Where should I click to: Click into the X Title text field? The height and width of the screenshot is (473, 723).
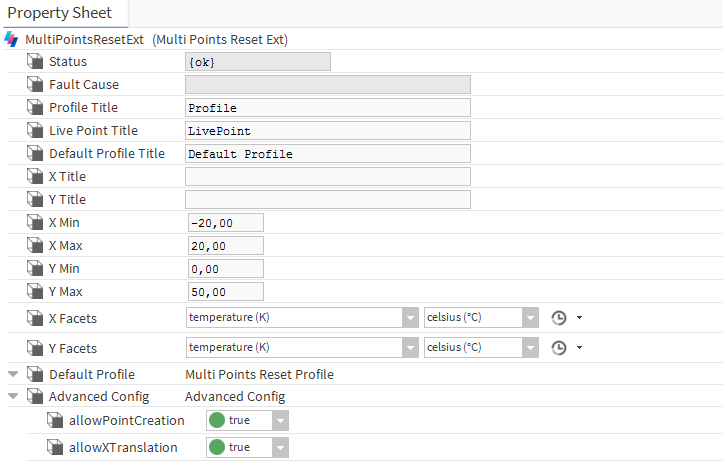[327, 177]
